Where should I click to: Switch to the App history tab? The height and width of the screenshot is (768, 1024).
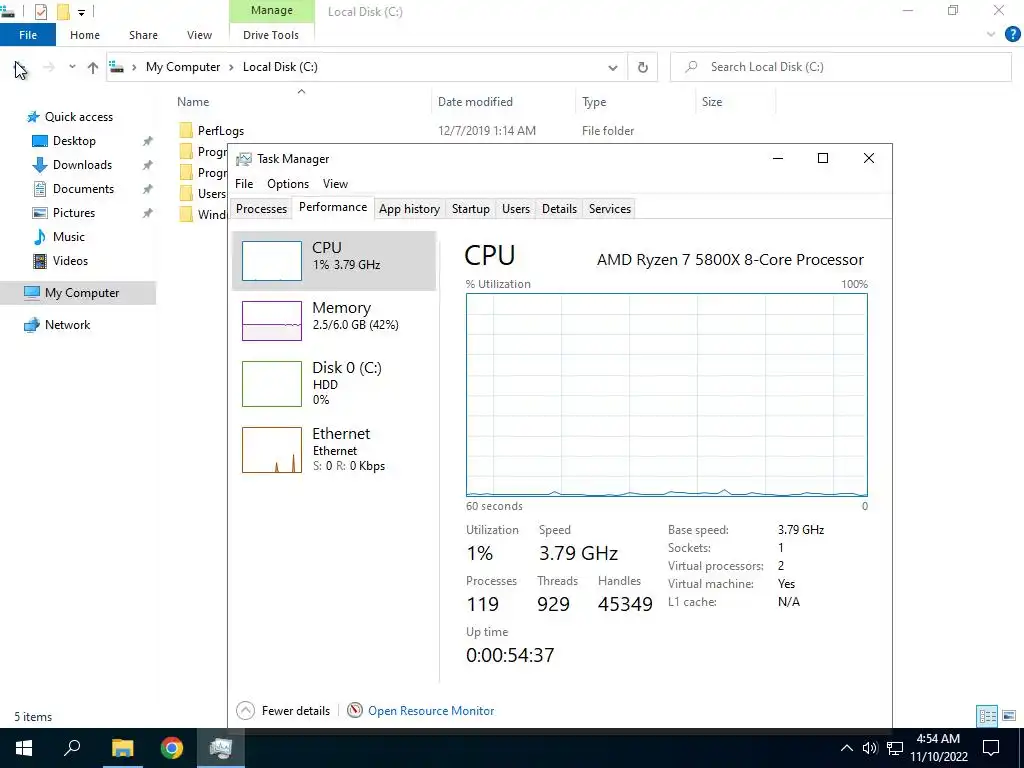coord(409,209)
